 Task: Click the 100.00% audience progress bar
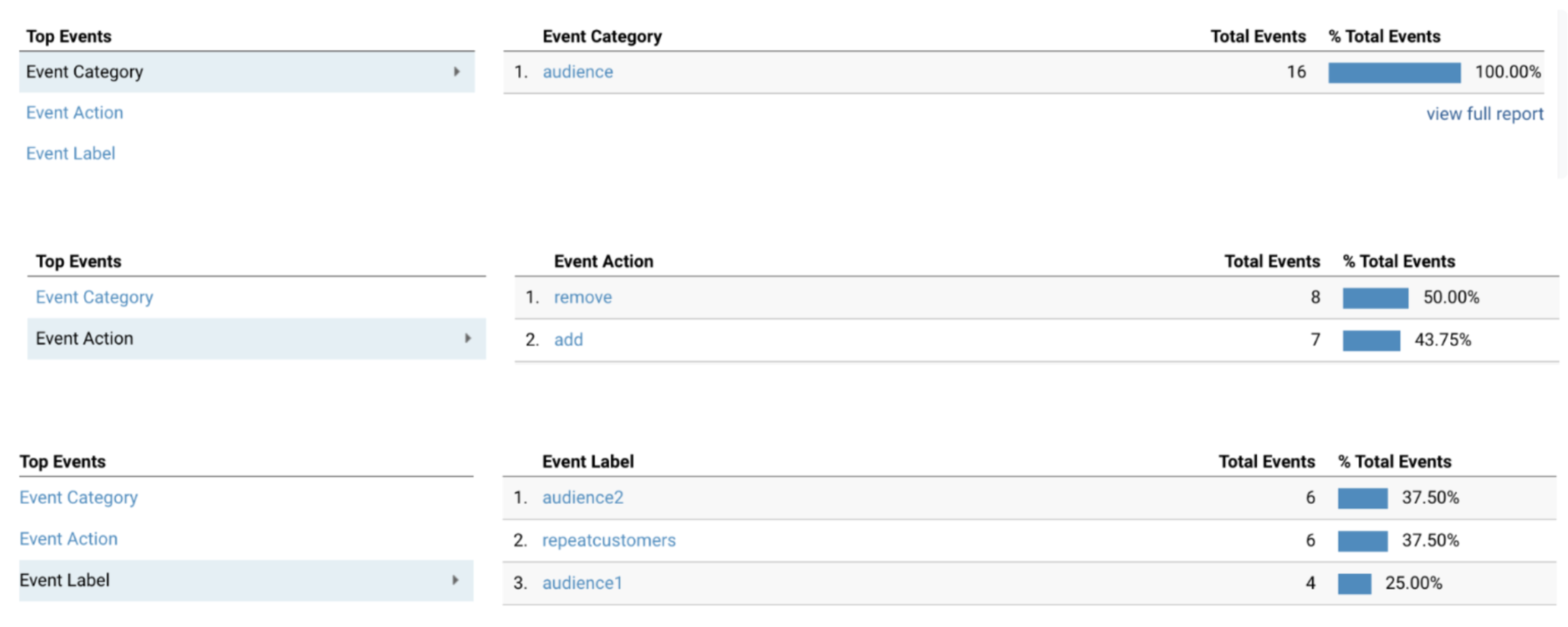point(1393,73)
